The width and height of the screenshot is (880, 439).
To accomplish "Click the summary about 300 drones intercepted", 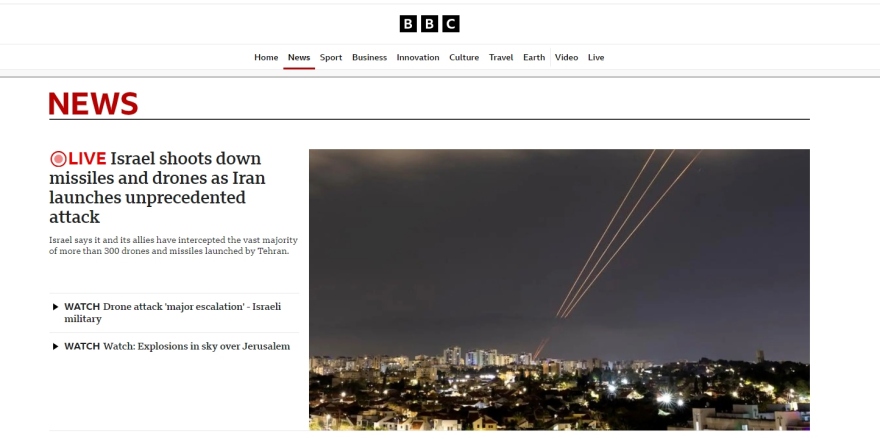I will click(x=173, y=245).
